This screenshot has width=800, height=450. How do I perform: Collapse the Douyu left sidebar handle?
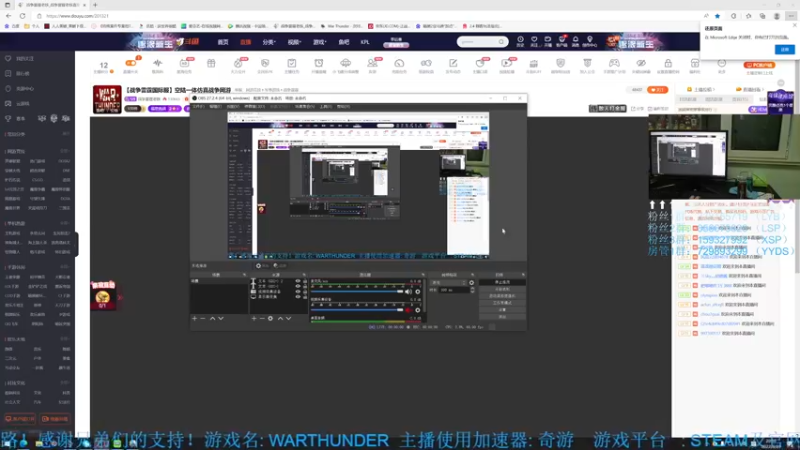tap(77, 244)
